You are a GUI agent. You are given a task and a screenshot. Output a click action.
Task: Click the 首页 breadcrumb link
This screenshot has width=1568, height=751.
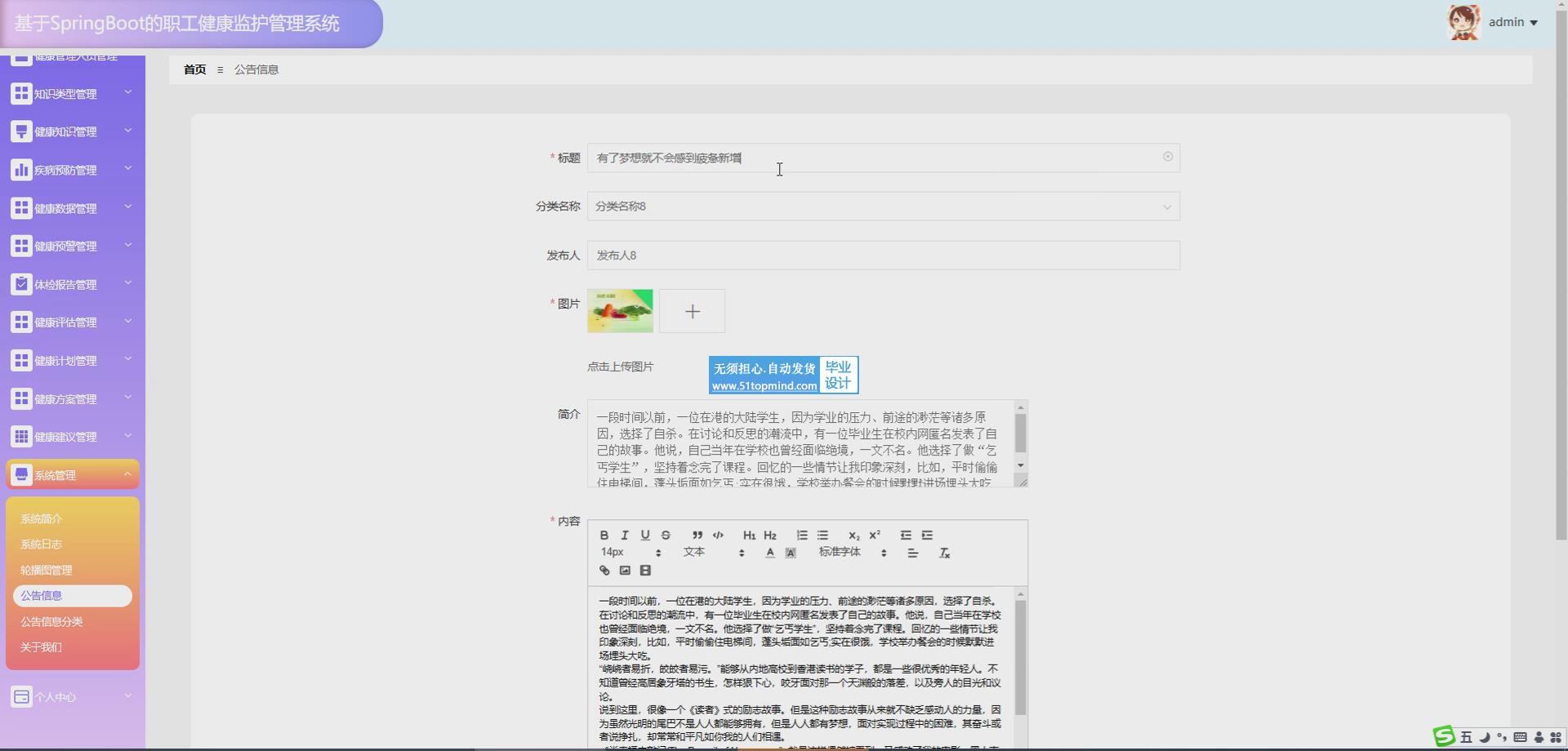click(x=194, y=69)
